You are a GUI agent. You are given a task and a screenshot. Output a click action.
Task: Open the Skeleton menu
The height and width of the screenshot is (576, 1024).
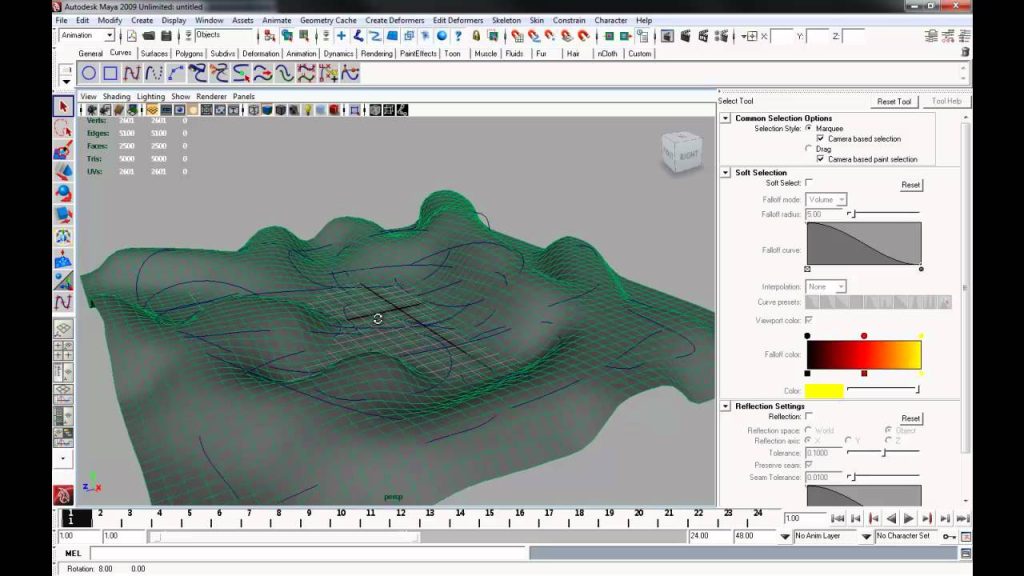click(x=506, y=20)
